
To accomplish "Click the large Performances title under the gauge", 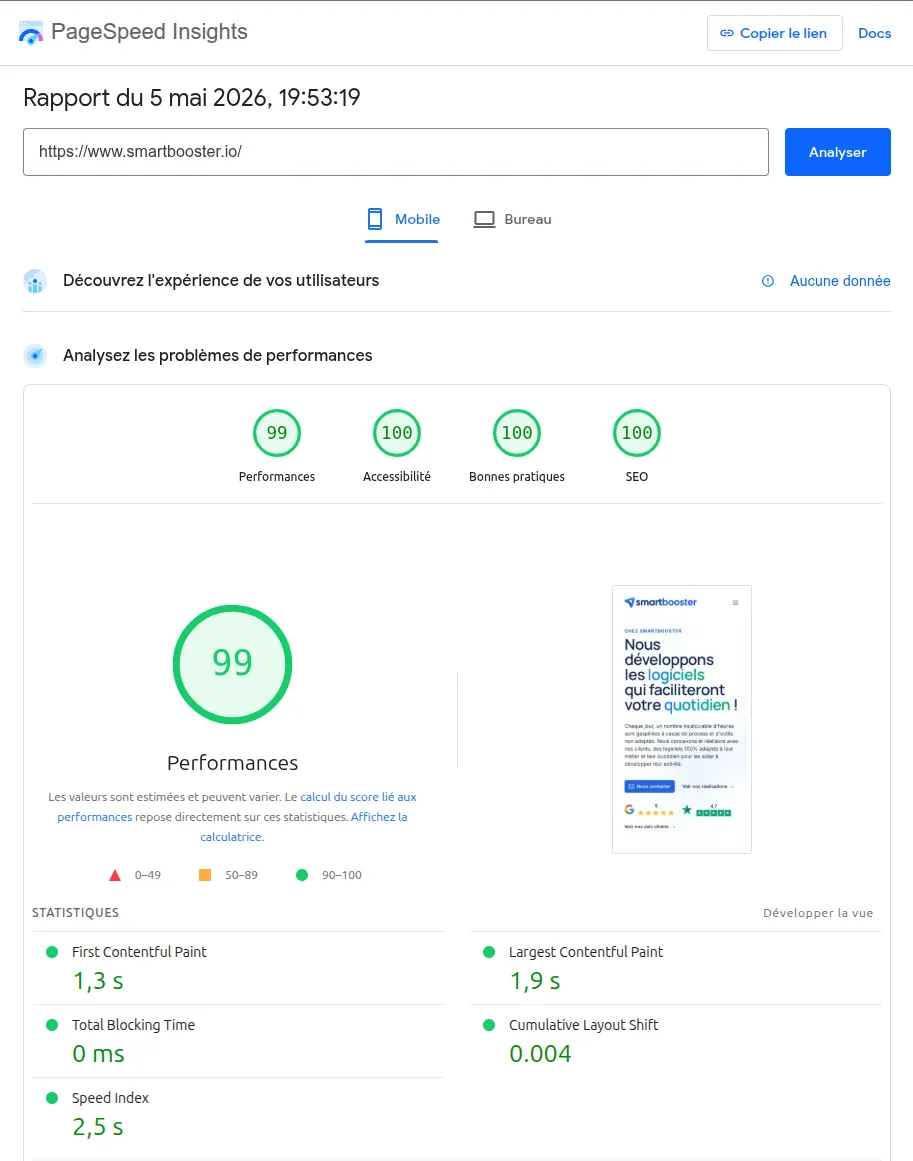I will 233,763.
